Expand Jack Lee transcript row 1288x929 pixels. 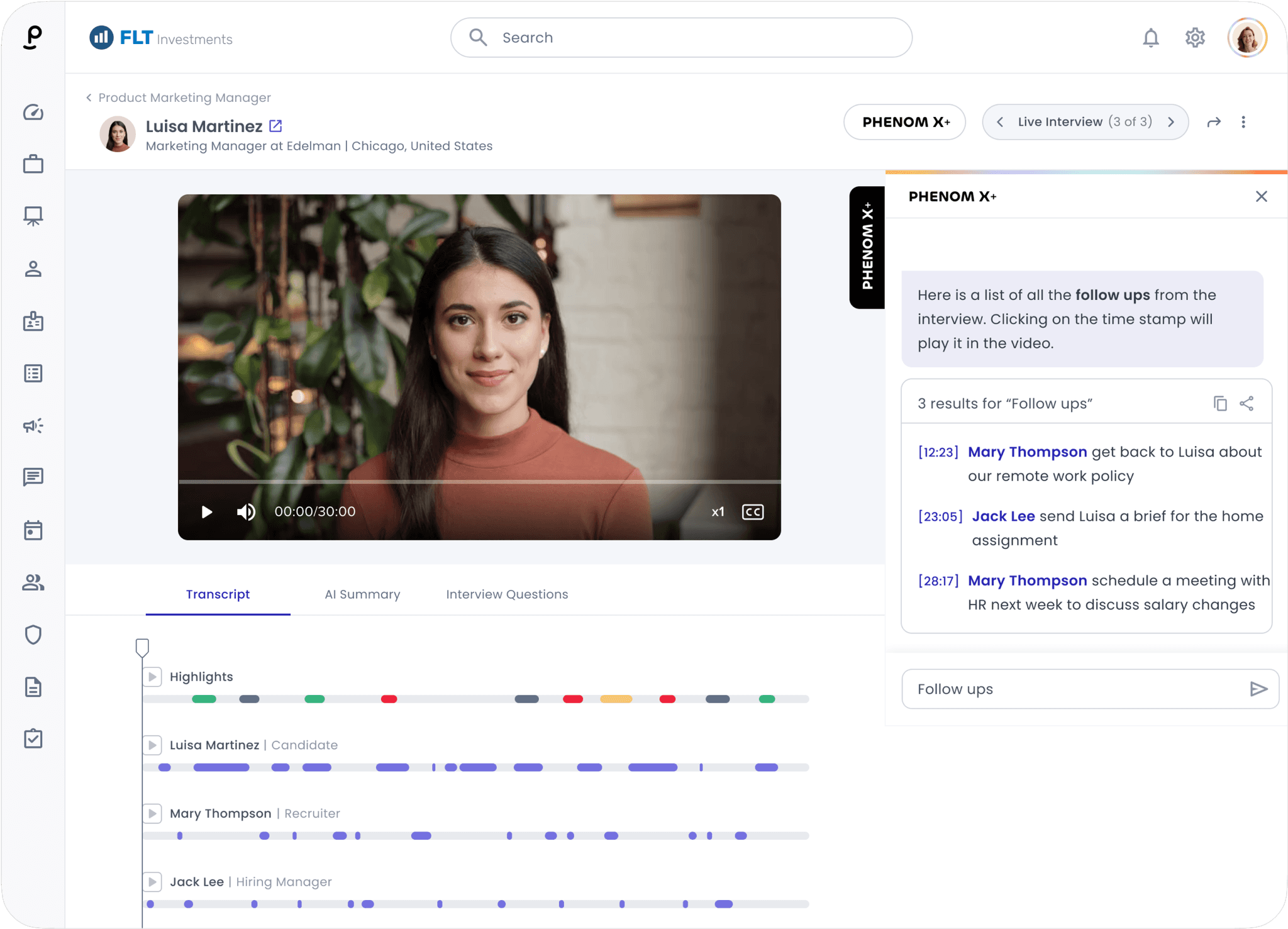[x=152, y=882]
